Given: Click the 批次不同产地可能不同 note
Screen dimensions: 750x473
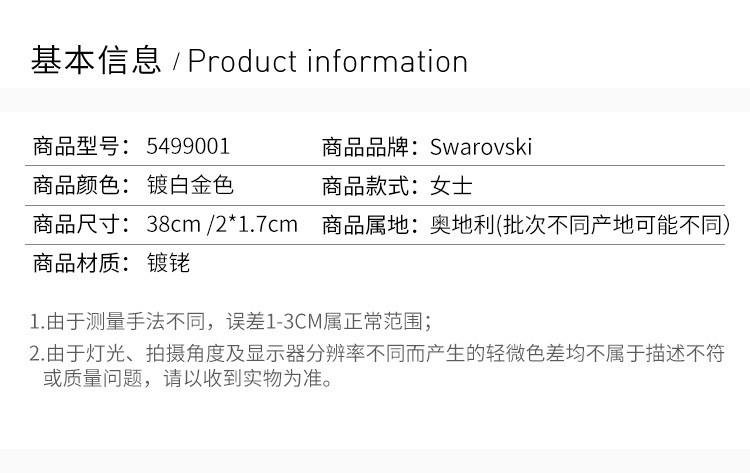Looking at the screenshot, I should click(612, 224).
